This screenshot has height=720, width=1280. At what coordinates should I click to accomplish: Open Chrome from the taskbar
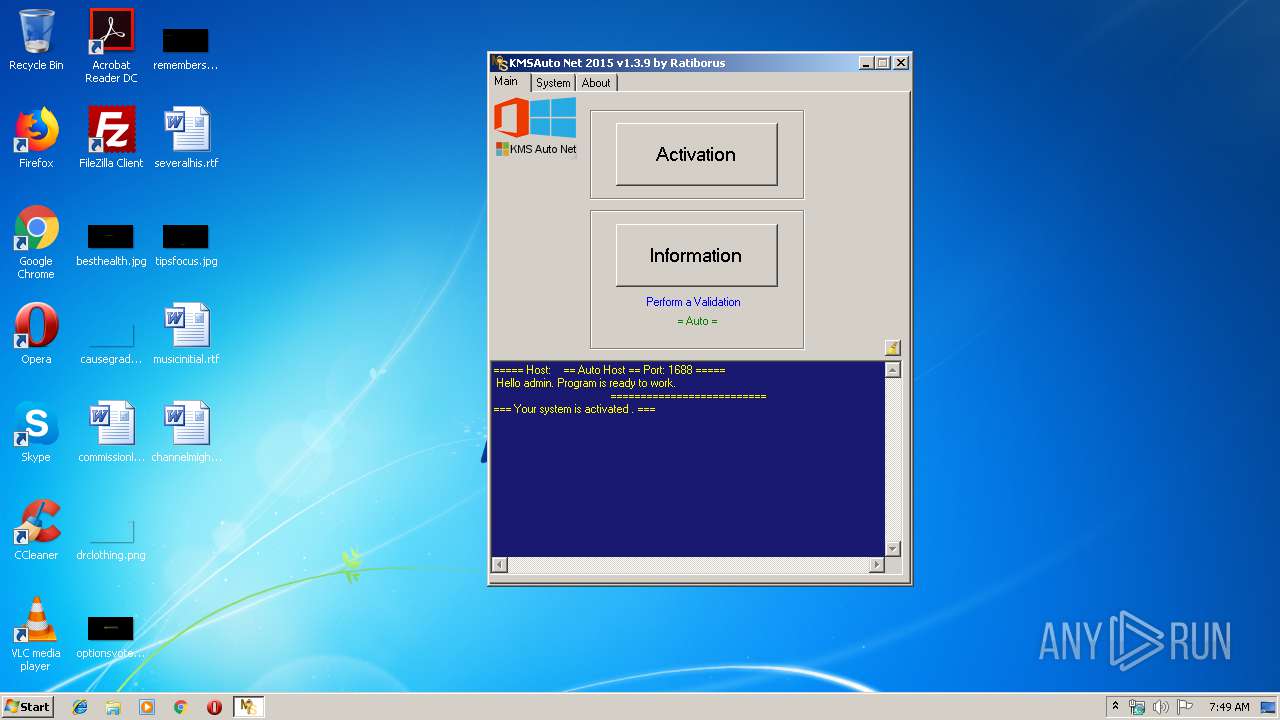pos(181,707)
